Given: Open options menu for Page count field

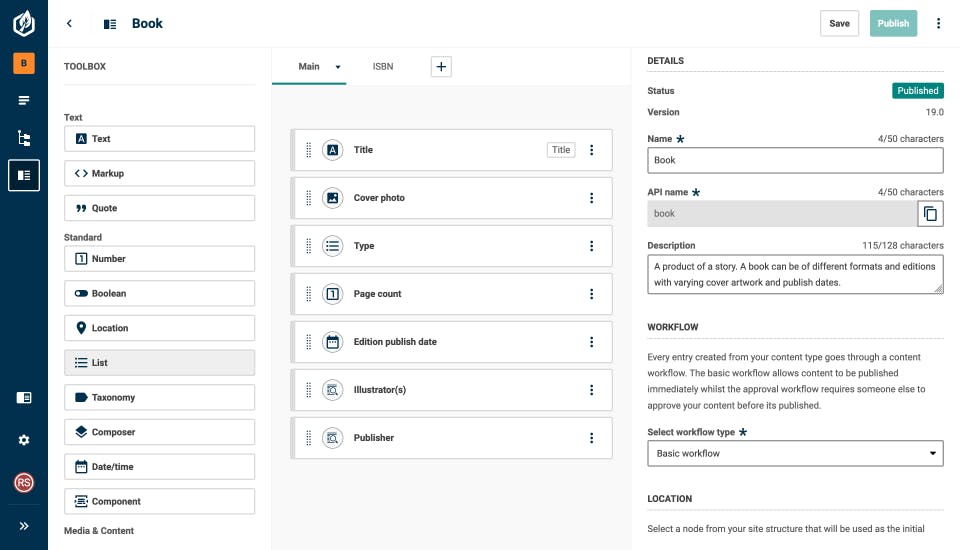Looking at the screenshot, I should (591, 294).
